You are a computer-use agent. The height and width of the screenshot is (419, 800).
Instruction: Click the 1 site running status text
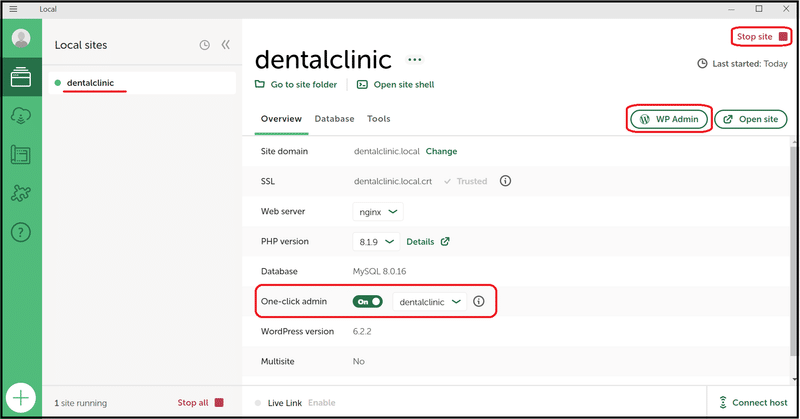tap(81, 403)
